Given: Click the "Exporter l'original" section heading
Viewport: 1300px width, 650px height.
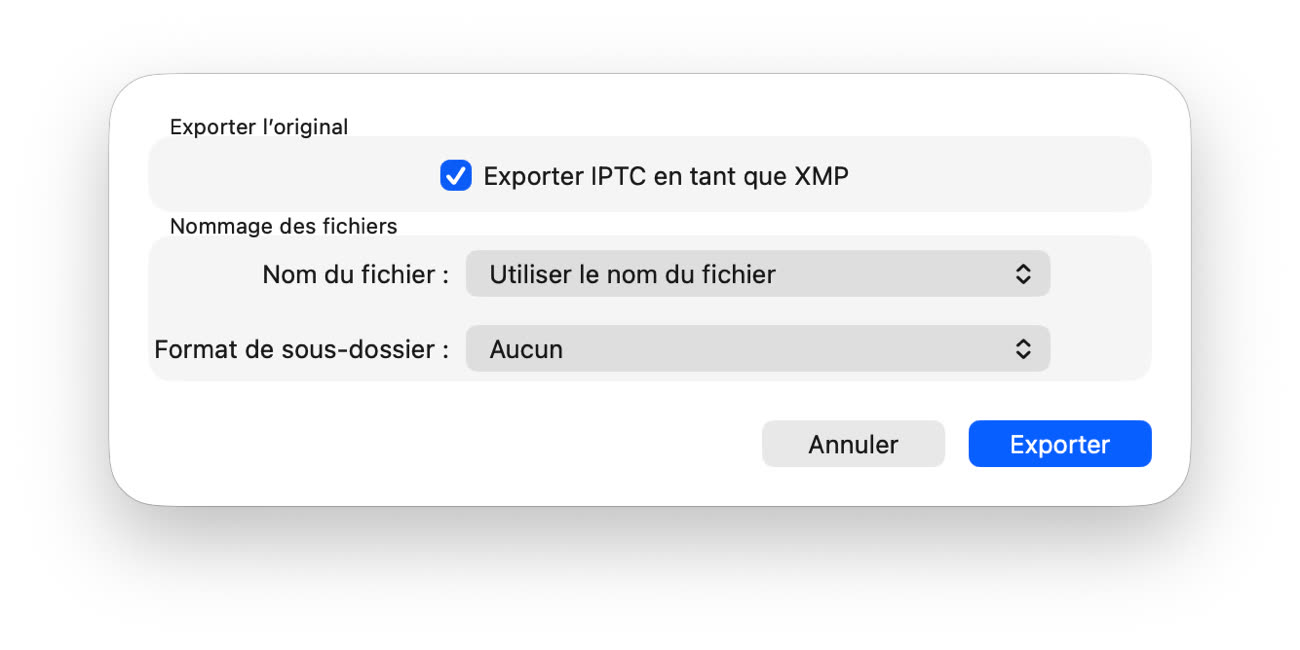Looking at the screenshot, I should 259,127.
